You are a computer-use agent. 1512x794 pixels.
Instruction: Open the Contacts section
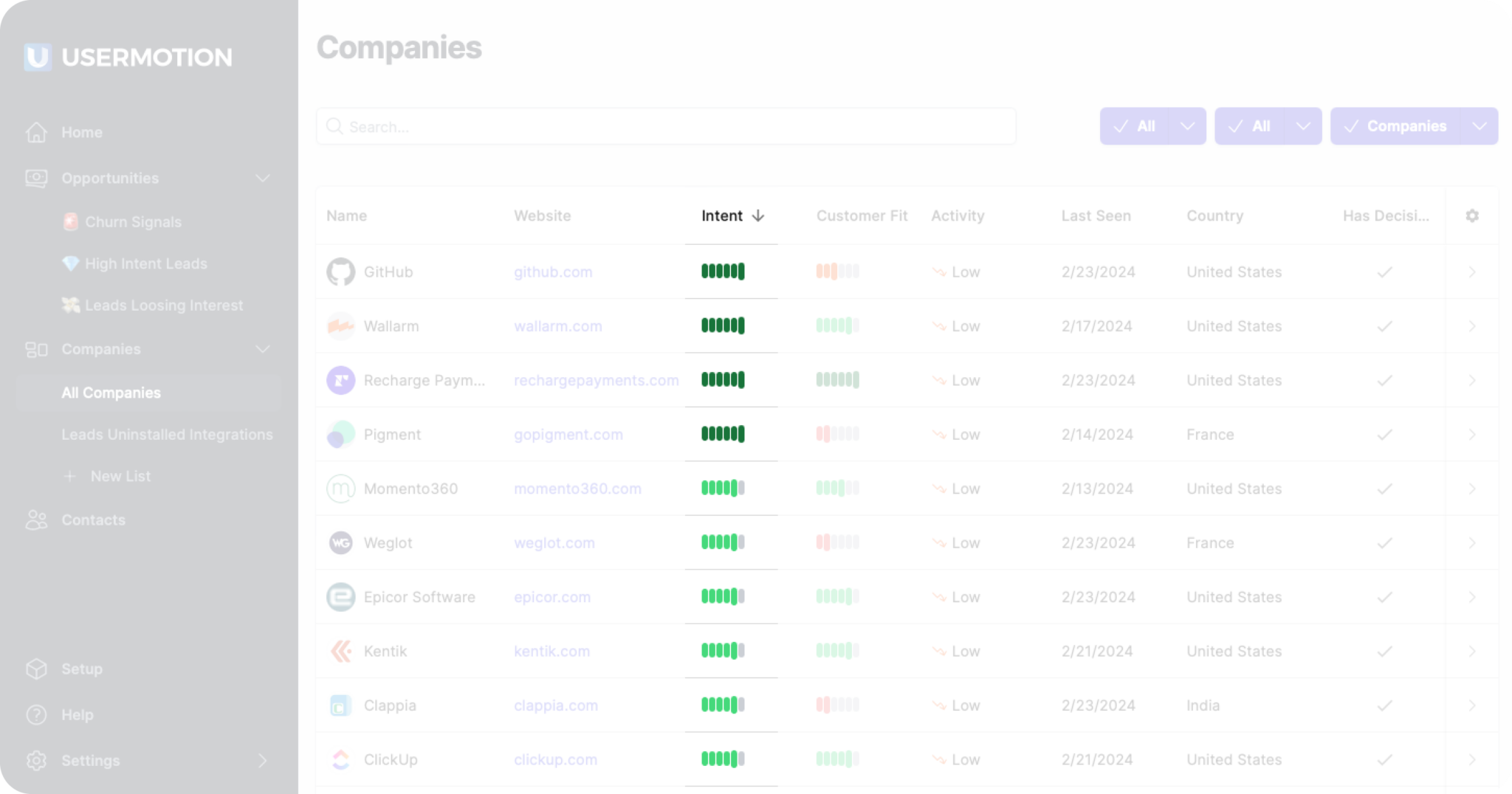pyautogui.click(x=93, y=519)
